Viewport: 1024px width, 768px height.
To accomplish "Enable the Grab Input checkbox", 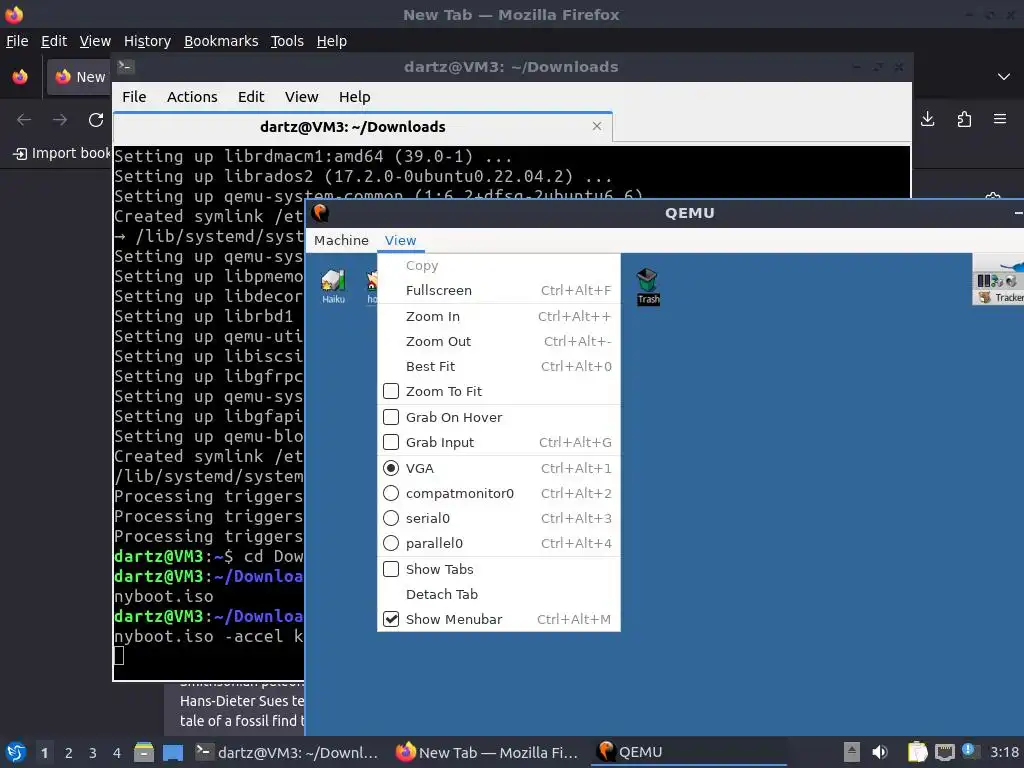I will pyautogui.click(x=391, y=442).
